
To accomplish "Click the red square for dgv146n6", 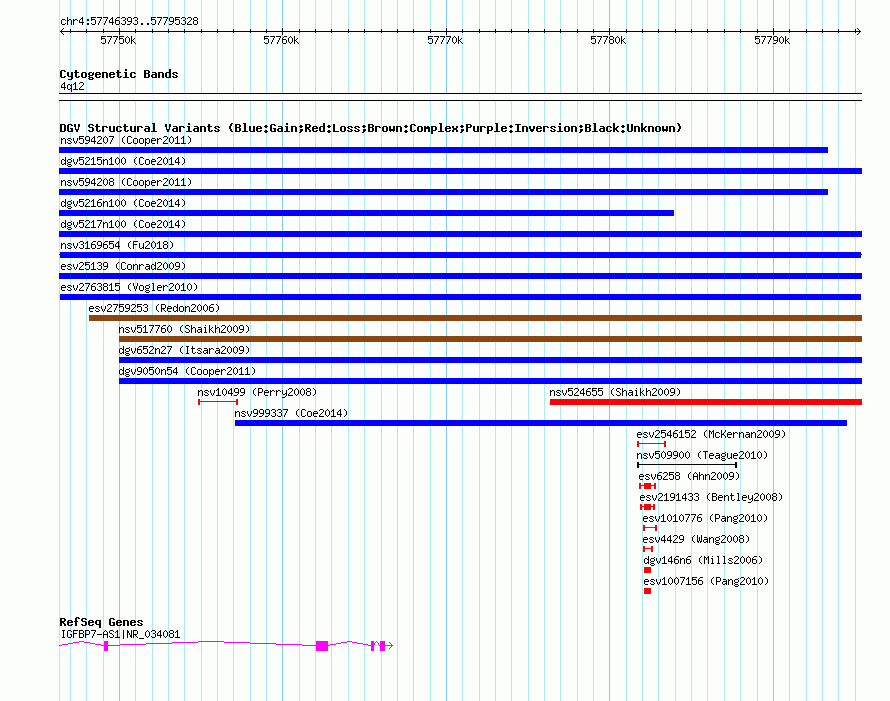I will pyautogui.click(x=648, y=570).
